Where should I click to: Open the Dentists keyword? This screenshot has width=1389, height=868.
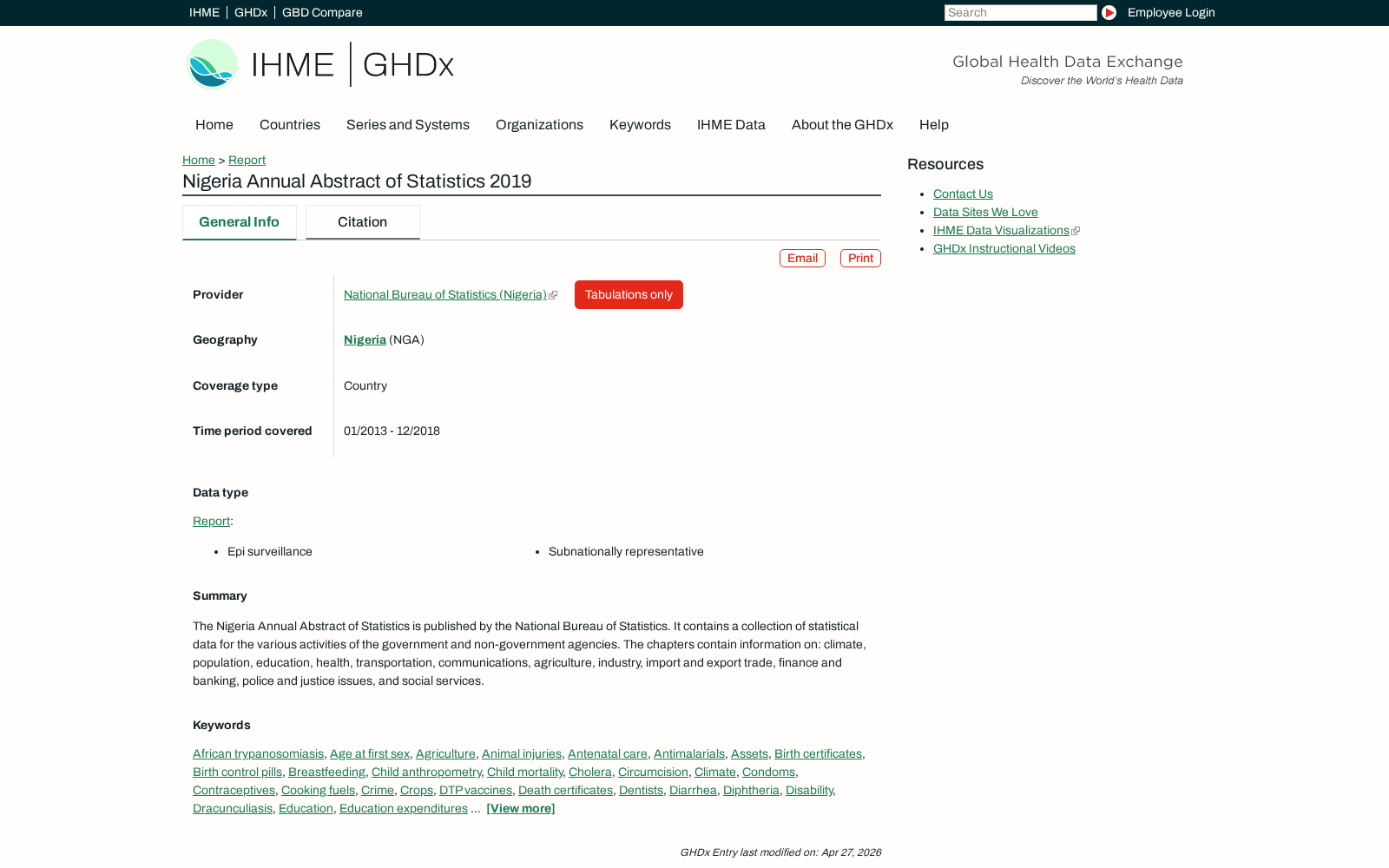pyautogui.click(x=641, y=790)
